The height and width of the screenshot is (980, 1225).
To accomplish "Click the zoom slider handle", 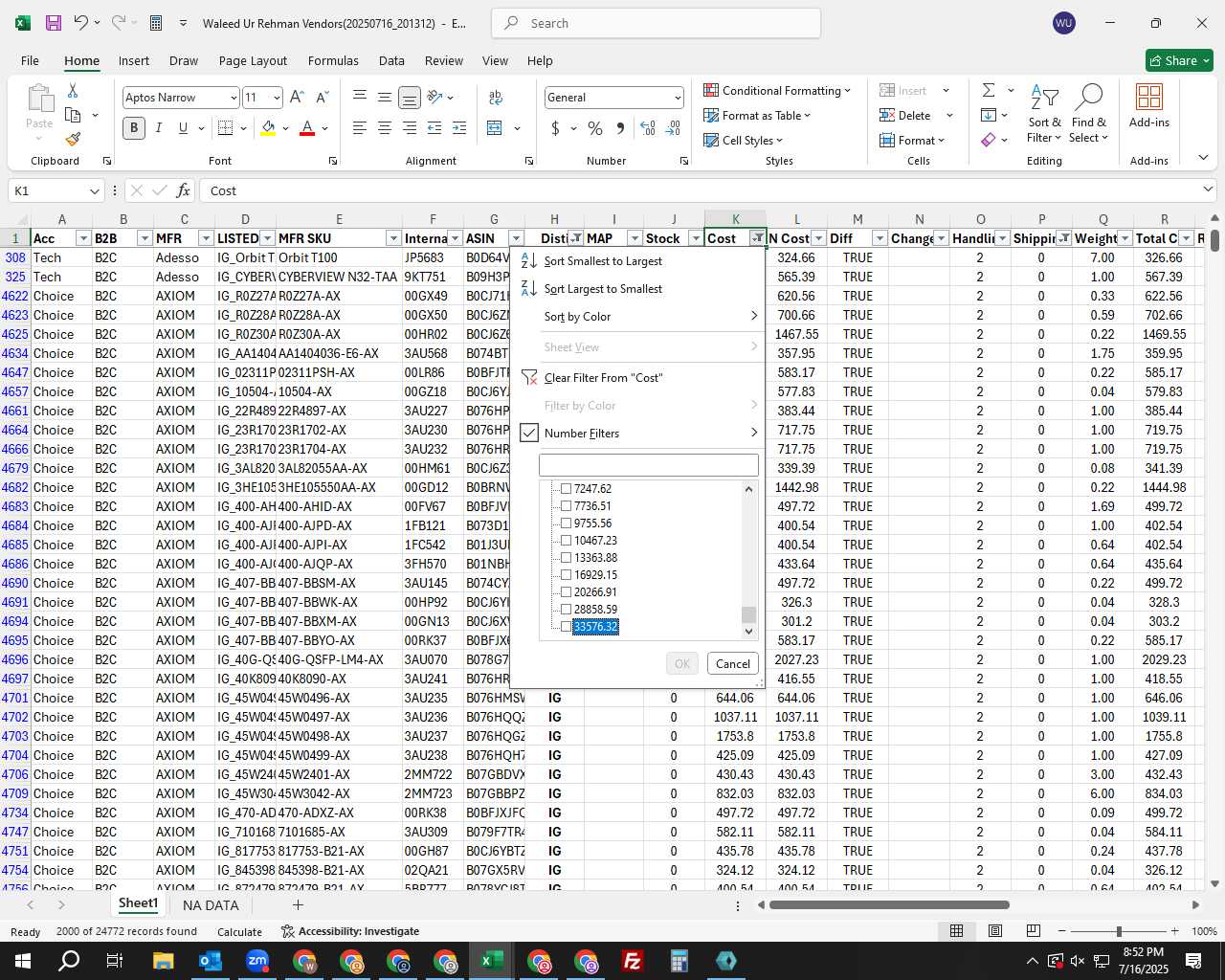I will [1119, 931].
